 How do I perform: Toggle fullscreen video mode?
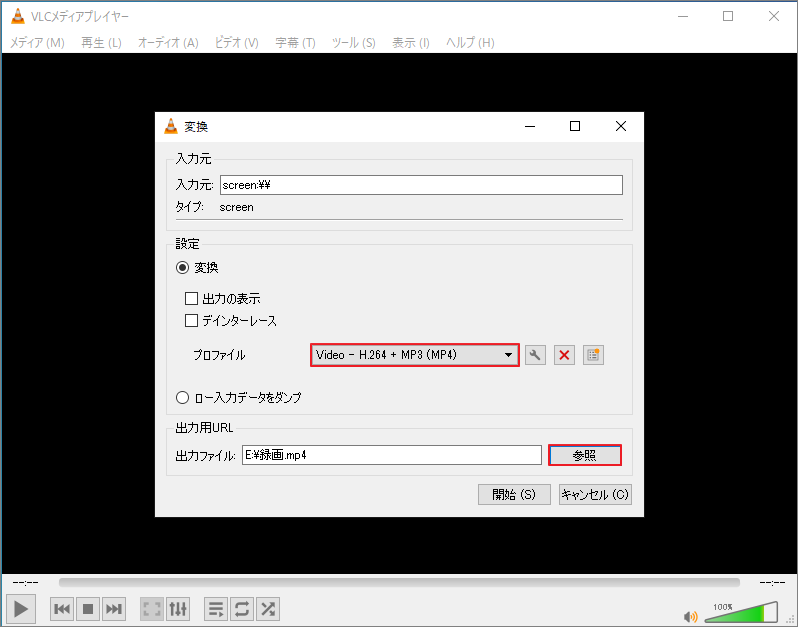coord(152,609)
